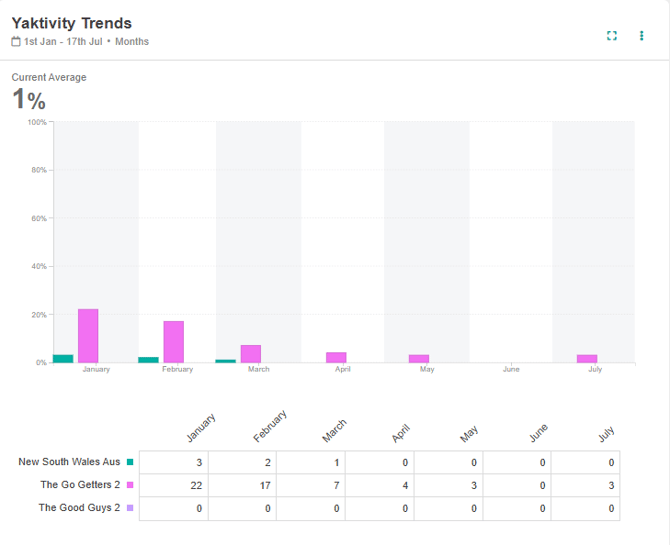The height and width of the screenshot is (545, 670).
Task: Toggle The Go Getters 2 series label
Action: pos(80,485)
